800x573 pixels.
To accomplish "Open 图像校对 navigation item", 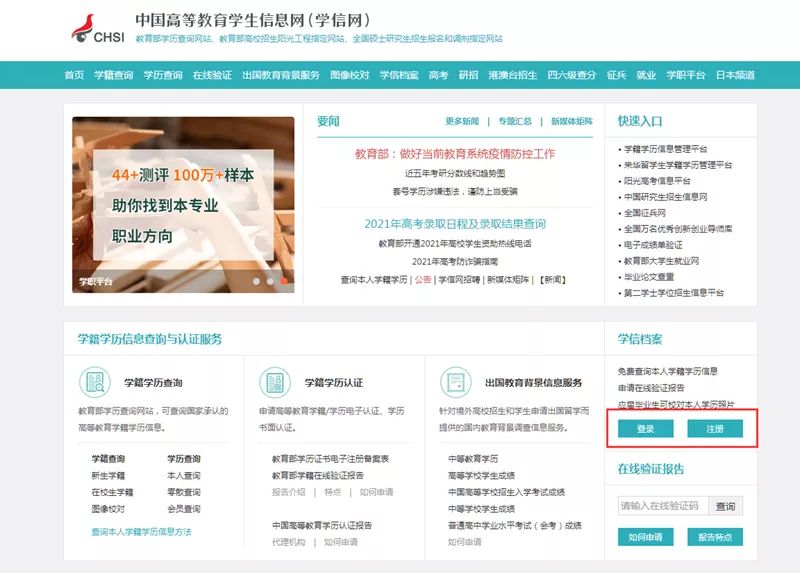I will coord(349,75).
